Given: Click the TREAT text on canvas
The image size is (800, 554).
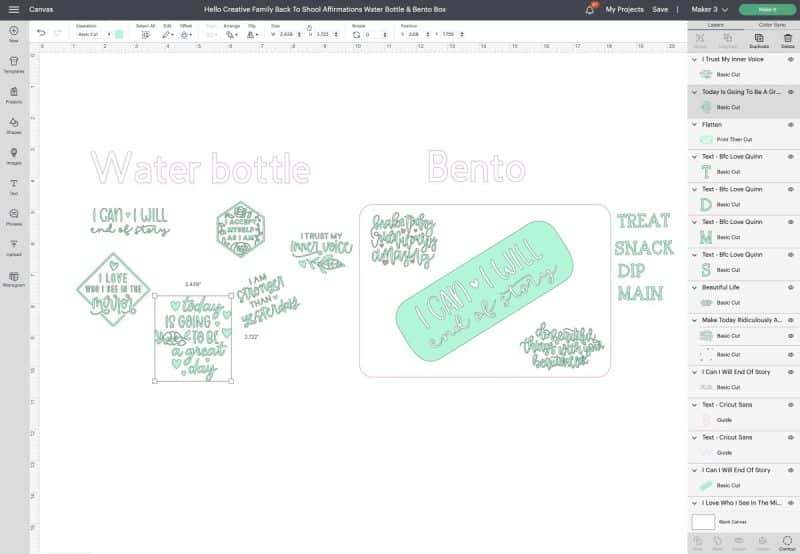Looking at the screenshot, I should pyautogui.click(x=643, y=221).
